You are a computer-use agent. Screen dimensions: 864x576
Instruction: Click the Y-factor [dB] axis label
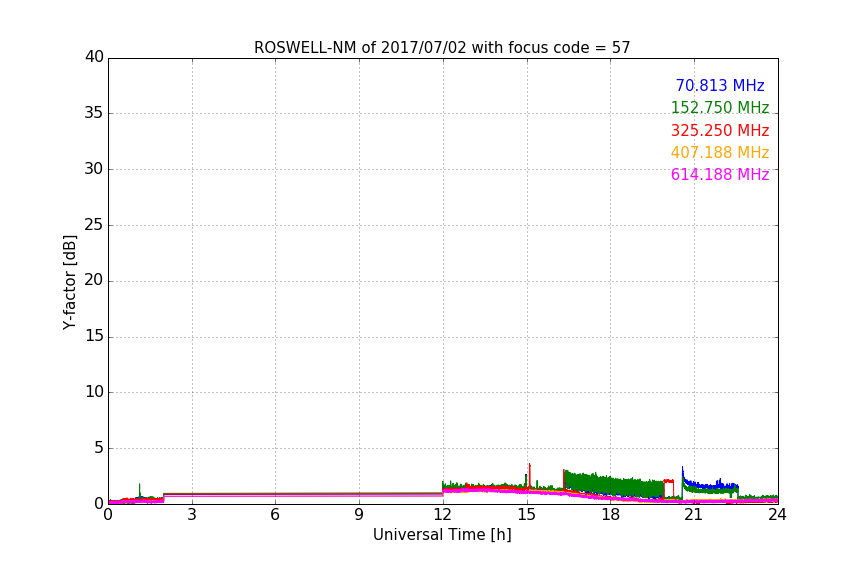pyautogui.click(x=69, y=282)
